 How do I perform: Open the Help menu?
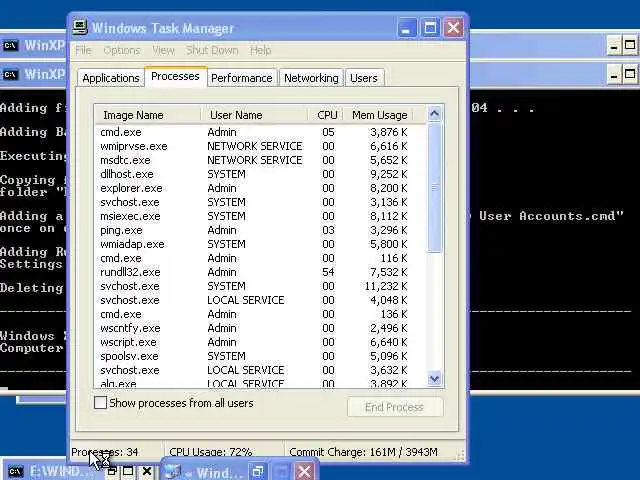click(260, 50)
